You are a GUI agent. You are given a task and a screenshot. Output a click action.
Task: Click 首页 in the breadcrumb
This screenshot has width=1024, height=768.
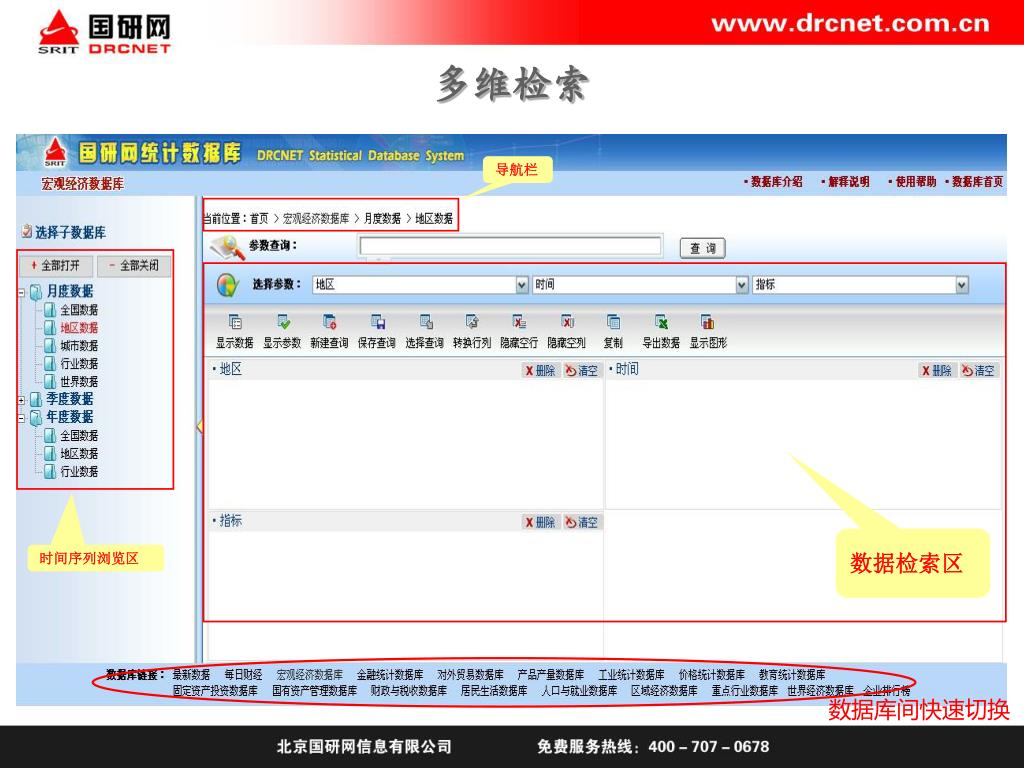pos(259,218)
